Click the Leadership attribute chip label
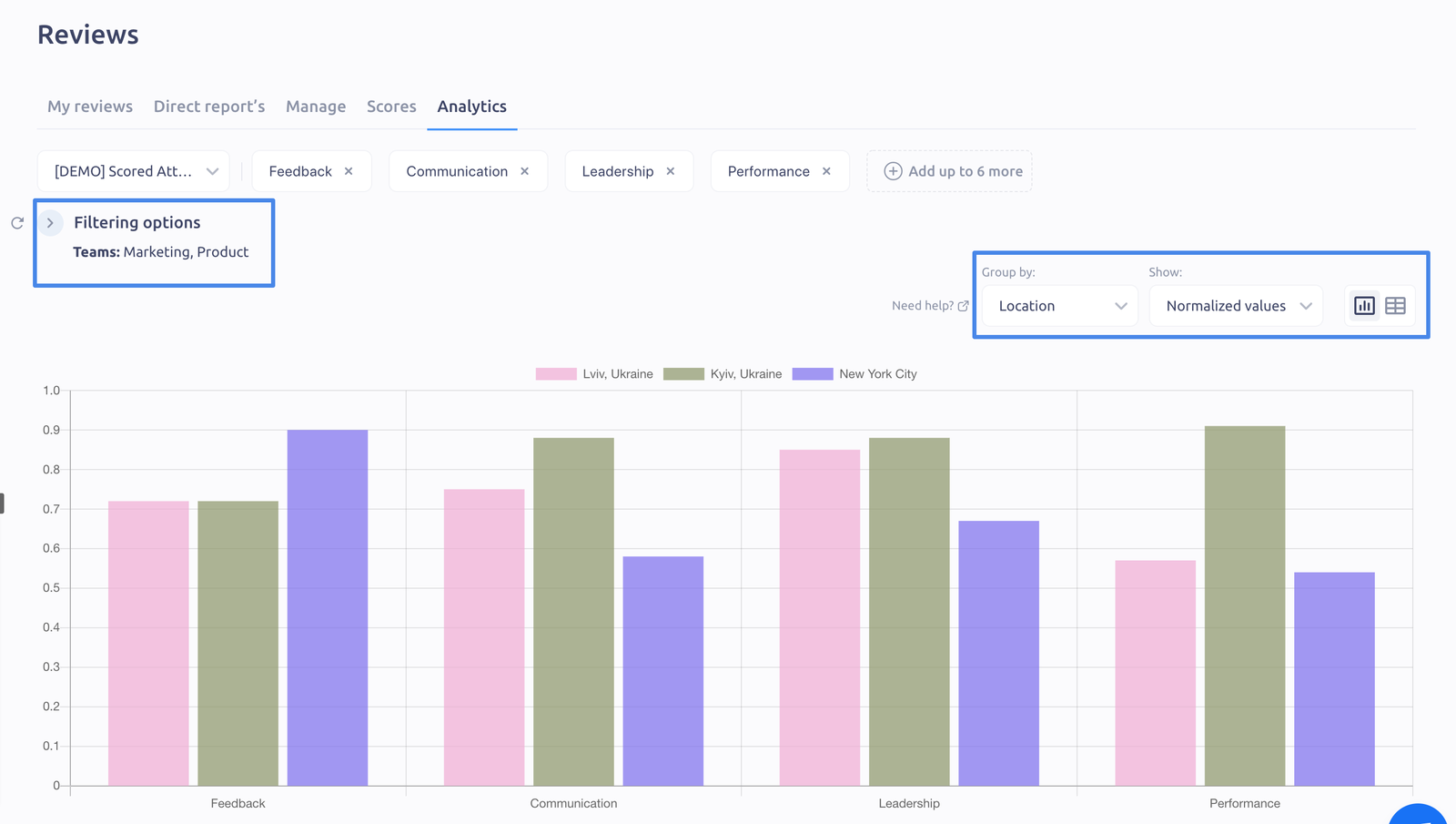The image size is (1456, 824). point(618,171)
